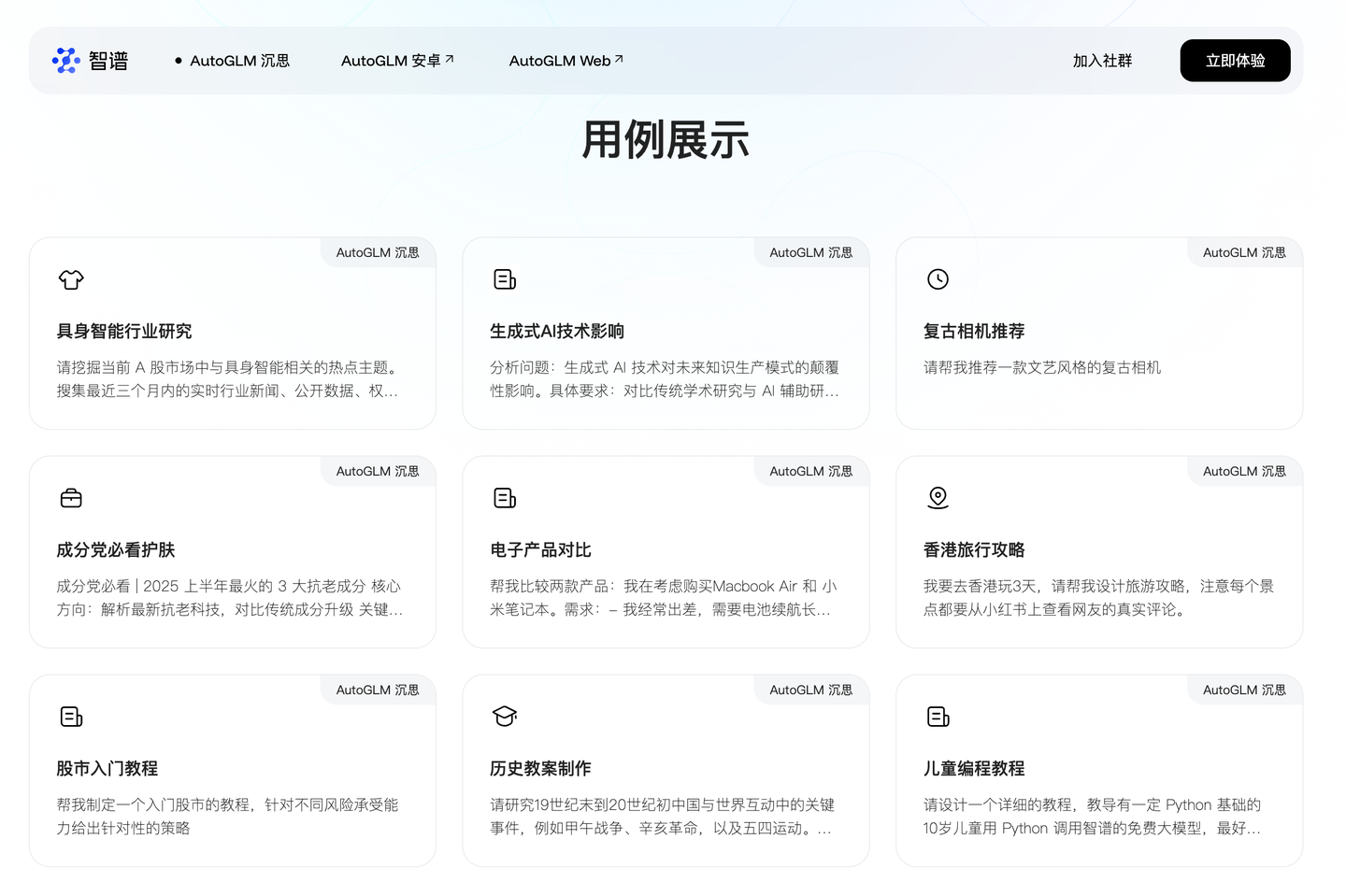This screenshot has width=1346, height=896.
Task: Click 加入社群 in the navigation bar
Action: click(1102, 60)
